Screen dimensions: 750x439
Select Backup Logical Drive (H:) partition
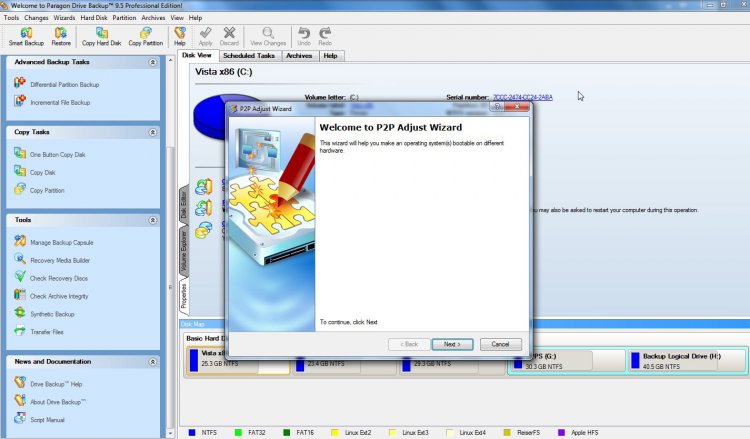(687, 361)
